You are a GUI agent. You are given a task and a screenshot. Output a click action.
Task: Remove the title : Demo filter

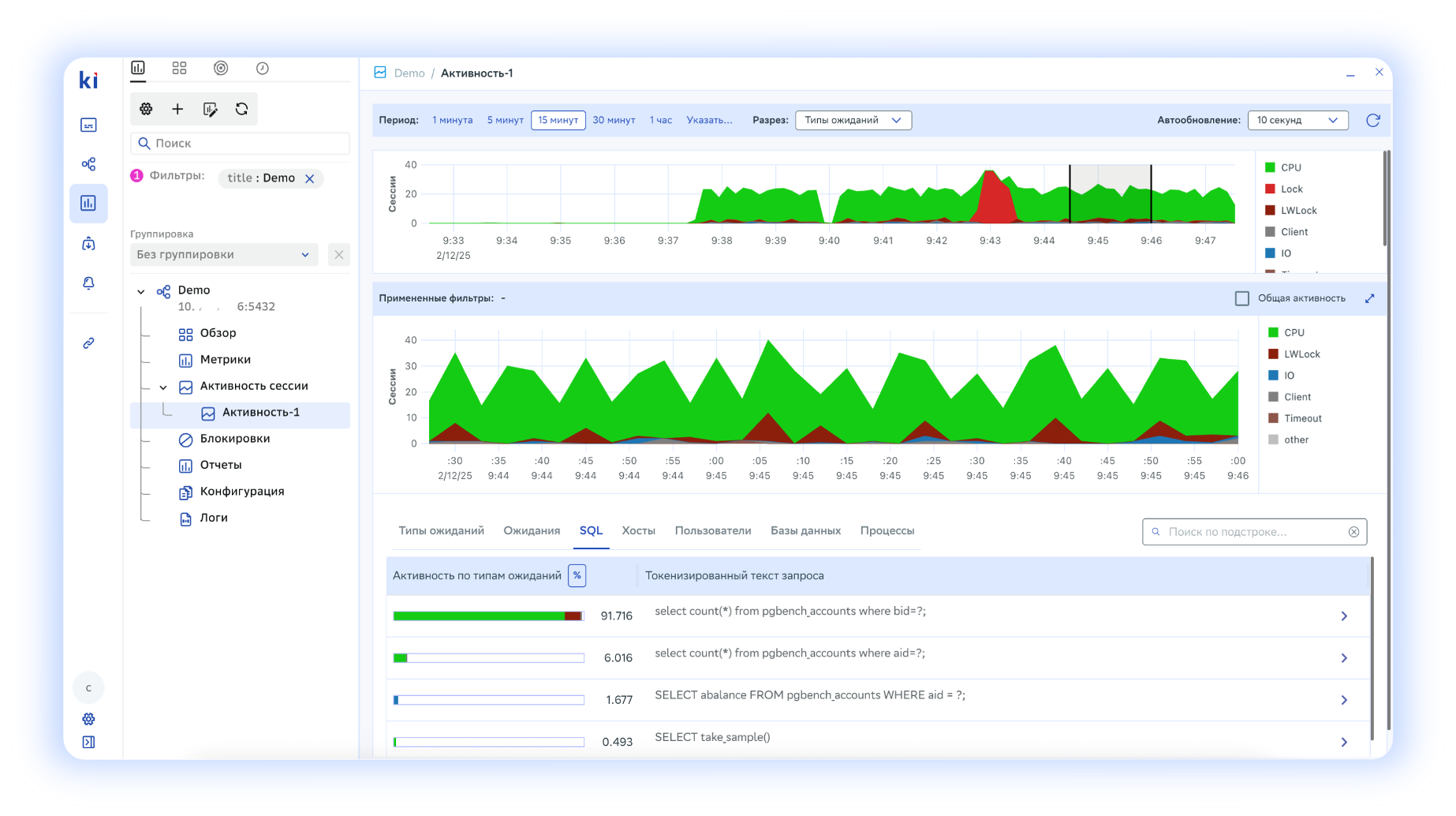click(x=310, y=178)
